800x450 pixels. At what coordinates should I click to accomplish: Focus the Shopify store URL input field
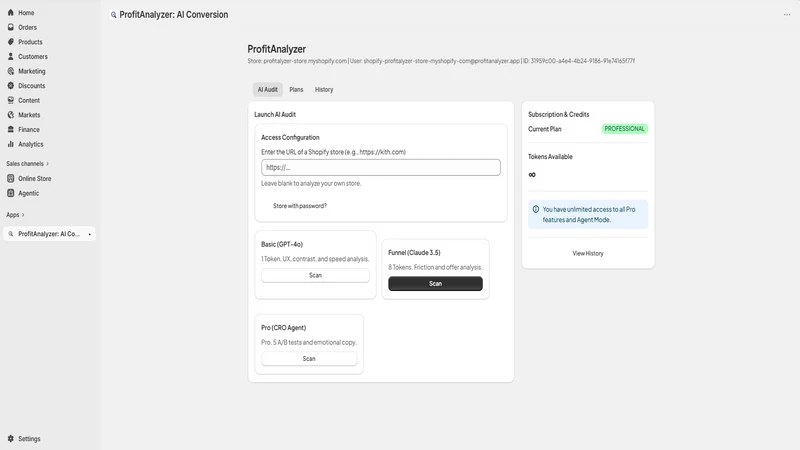381,167
